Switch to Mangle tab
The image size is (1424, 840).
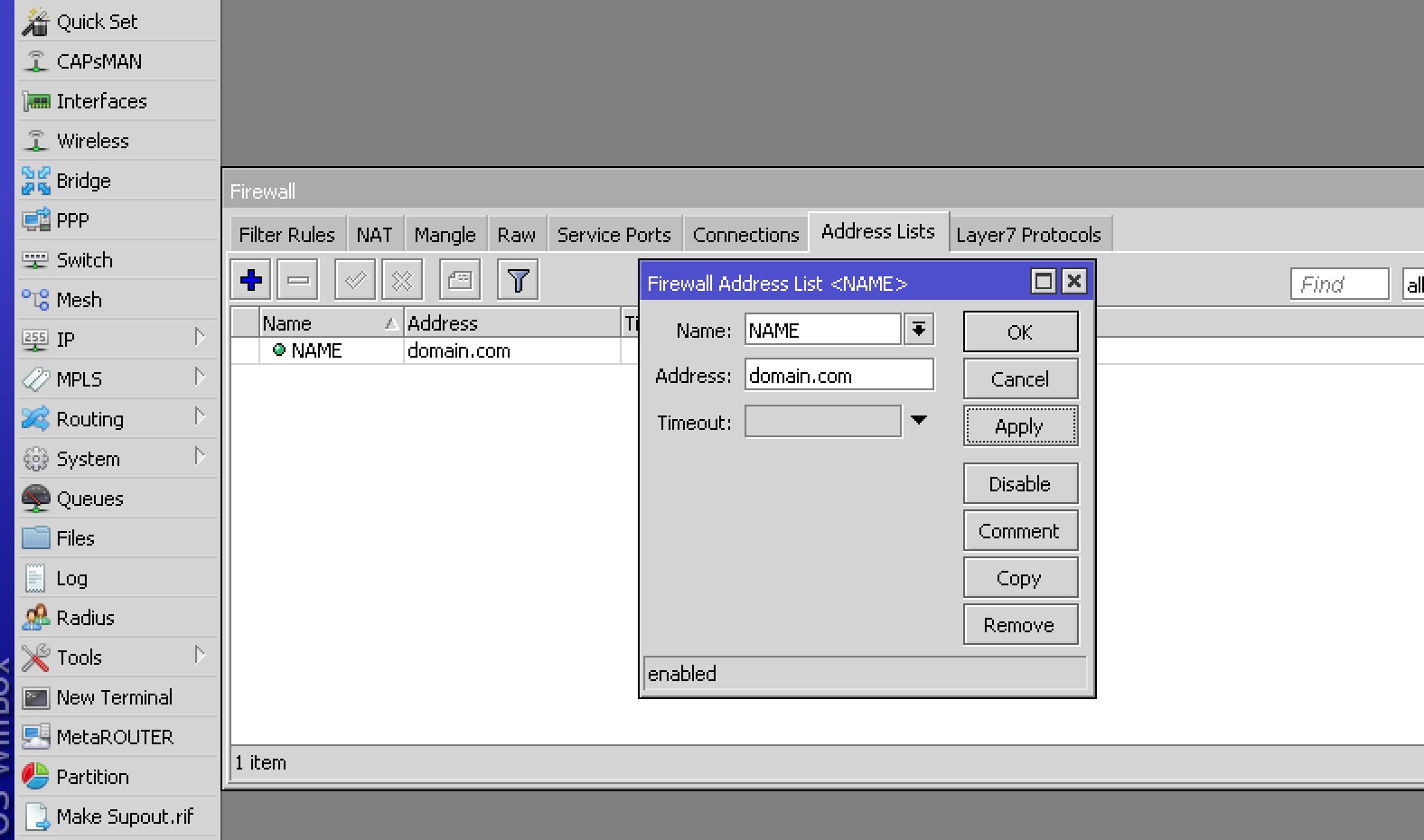click(x=445, y=235)
